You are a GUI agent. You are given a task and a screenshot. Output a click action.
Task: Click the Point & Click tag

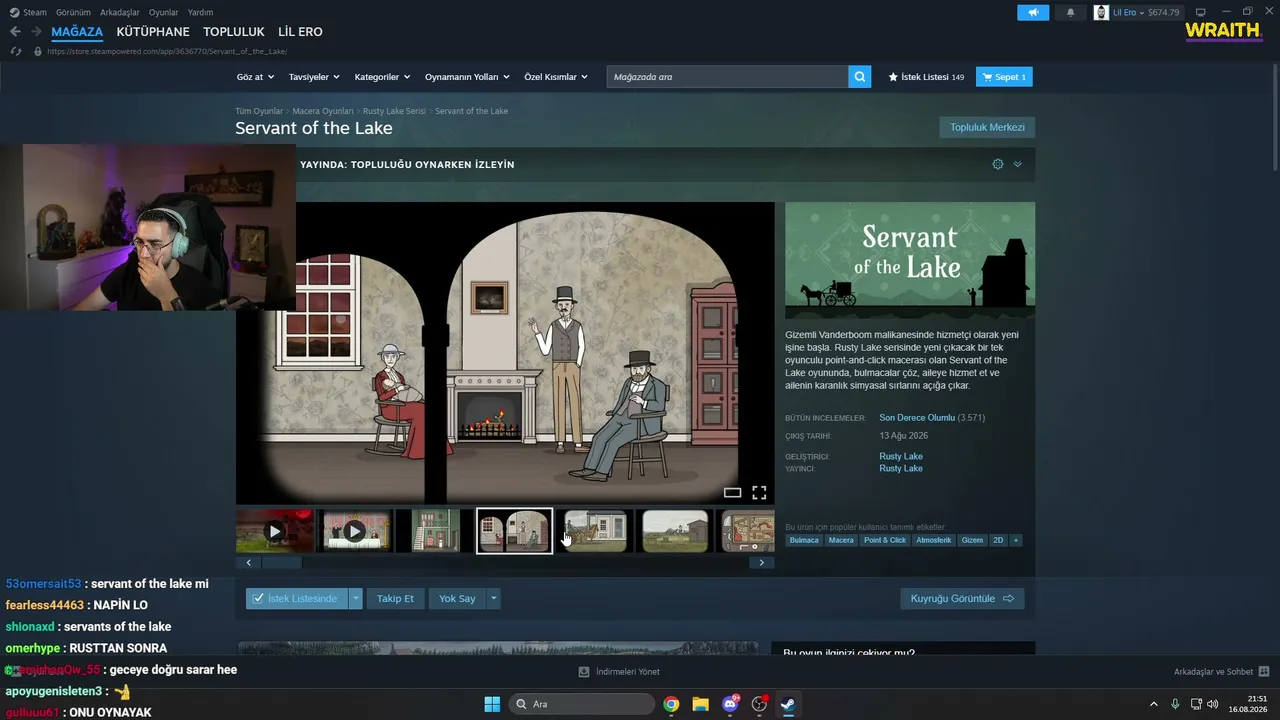[x=885, y=540]
